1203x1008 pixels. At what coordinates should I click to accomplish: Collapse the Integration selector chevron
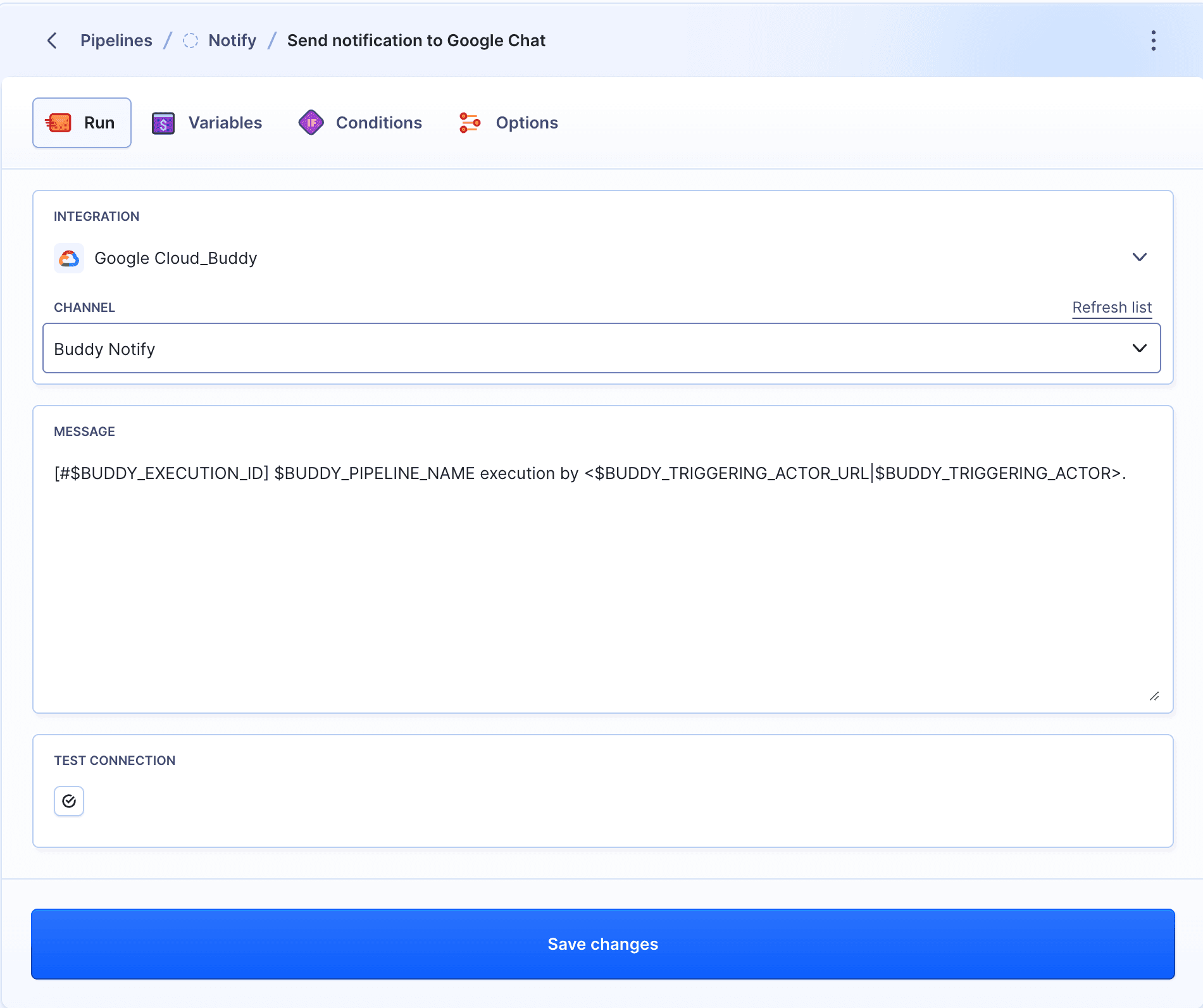[x=1140, y=257]
